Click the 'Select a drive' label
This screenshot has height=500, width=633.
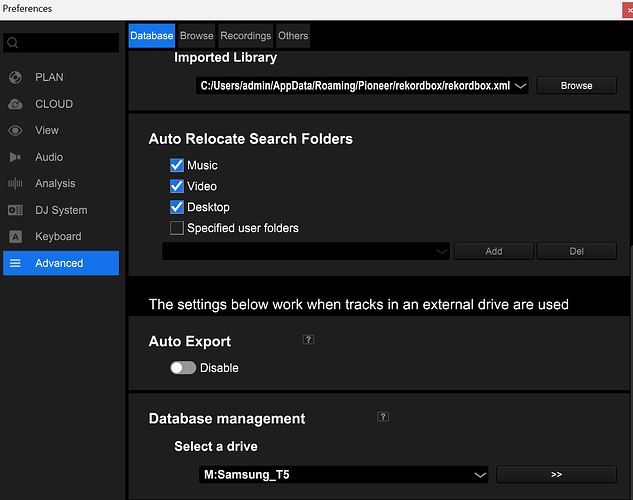pos(216,446)
